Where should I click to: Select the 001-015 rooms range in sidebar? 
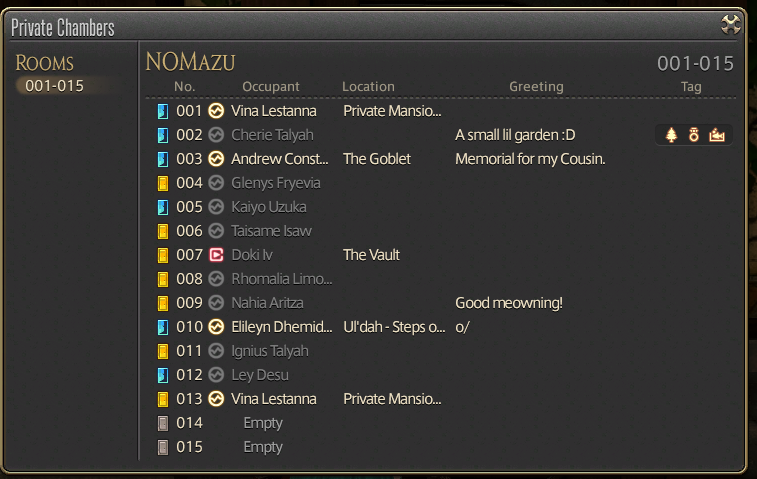(55, 86)
